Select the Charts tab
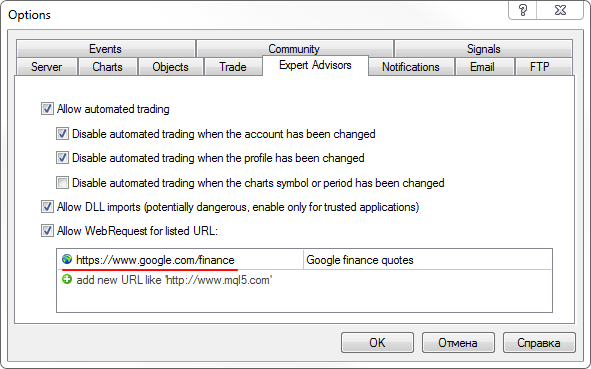The height and width of the screenshot is (369, 591). (107, 67)
